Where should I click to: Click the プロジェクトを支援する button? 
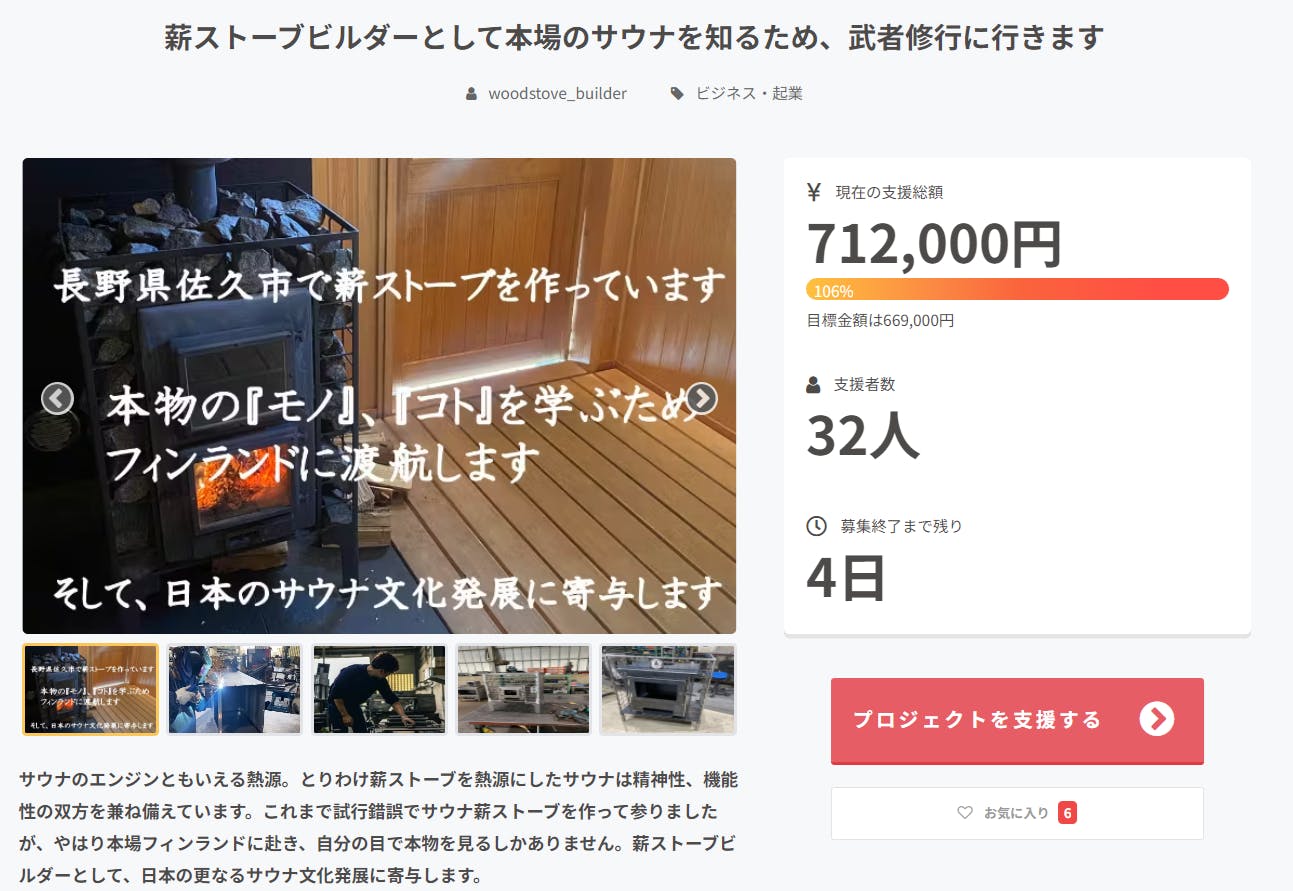coord(1017,721)
